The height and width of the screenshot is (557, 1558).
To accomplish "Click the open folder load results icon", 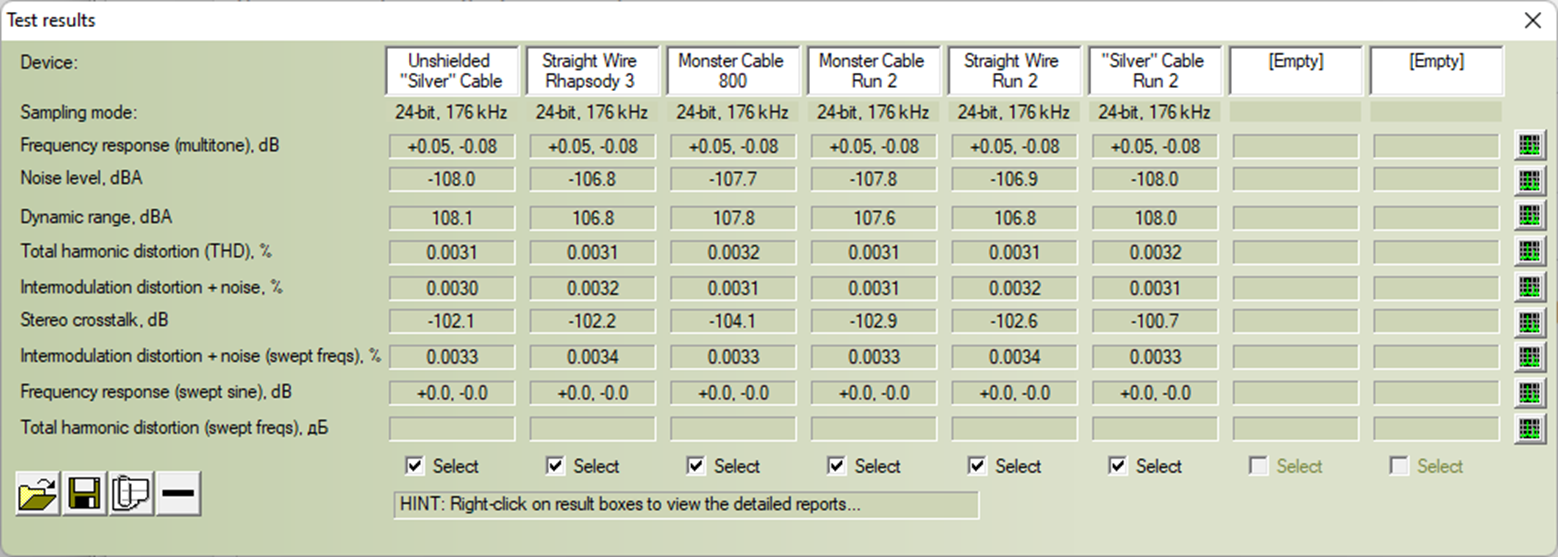I will click(x=38, y=495).
